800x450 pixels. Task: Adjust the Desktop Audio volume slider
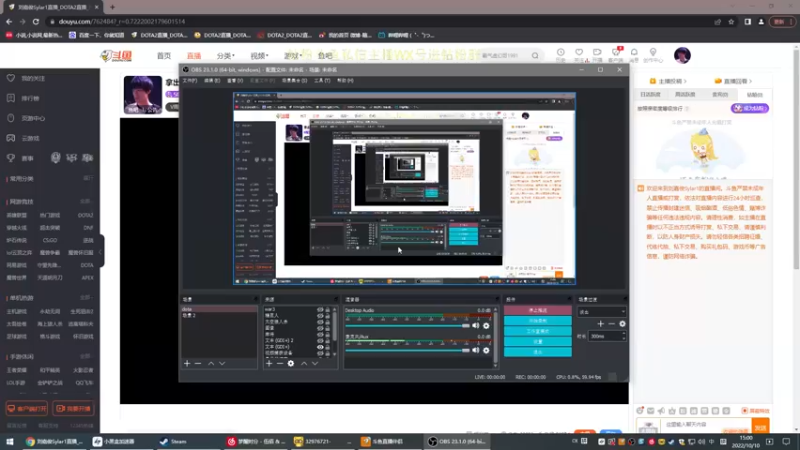coord(407,326)
